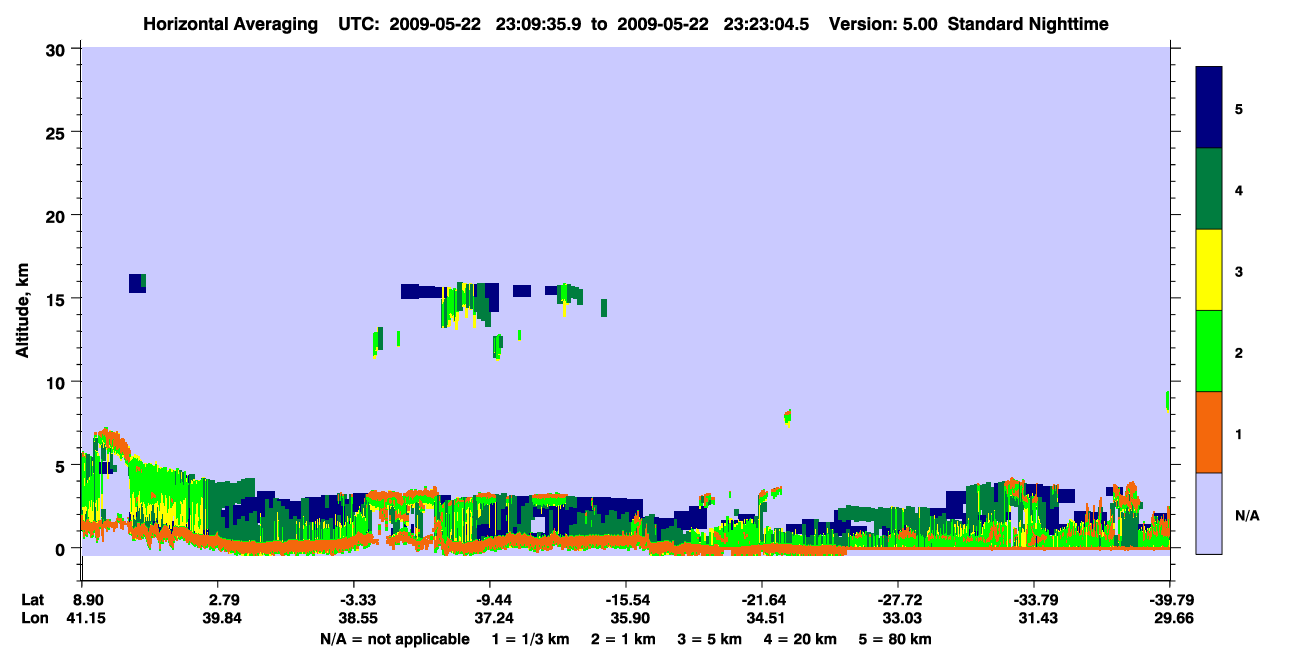The height and width of the screenshot is (667, 1300).
Task: Click the small orange feature near 8 km altitude
Action: (x=788, y=416)
